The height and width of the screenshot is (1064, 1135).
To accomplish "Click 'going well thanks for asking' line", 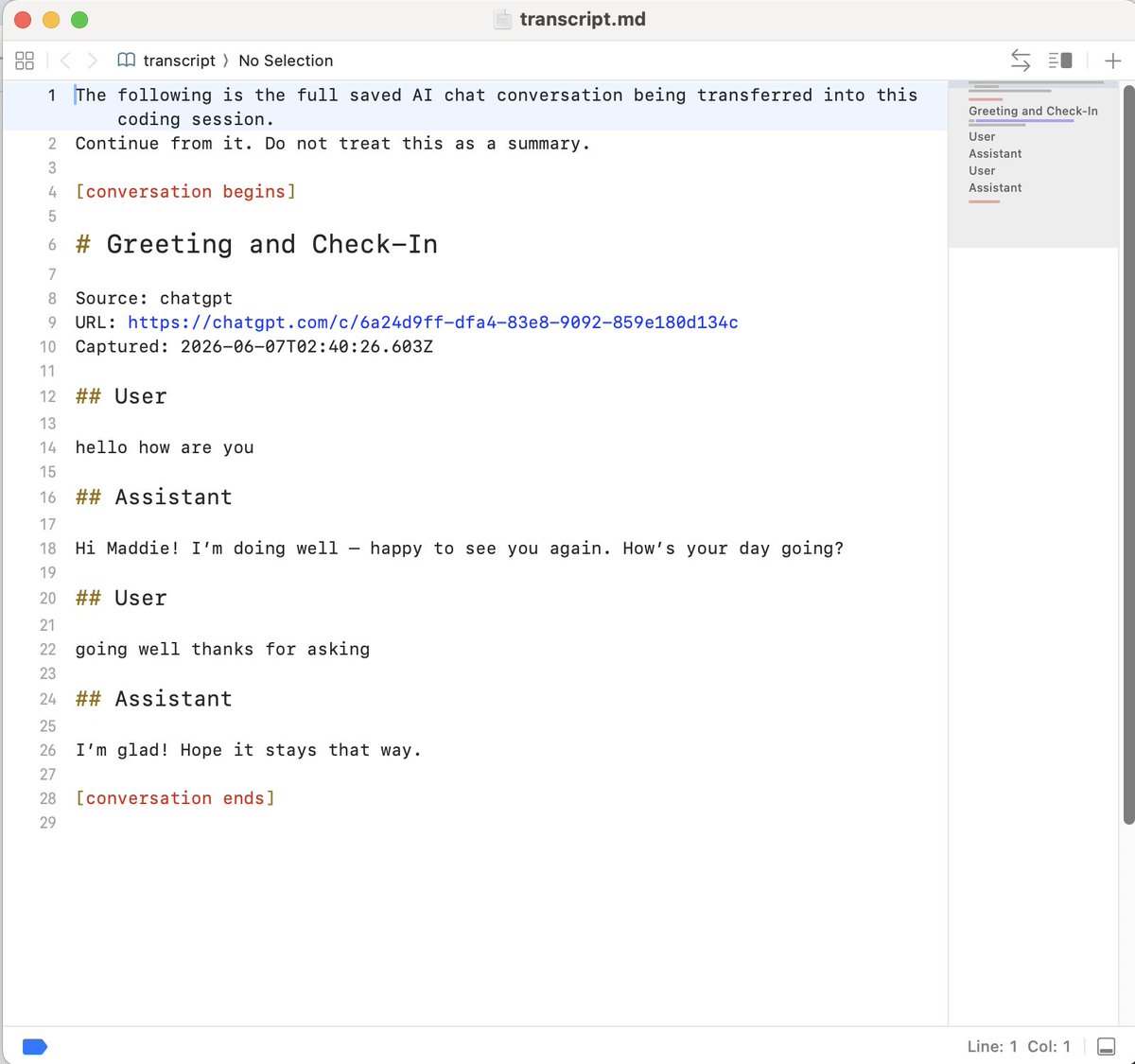I will pos(222,649).
